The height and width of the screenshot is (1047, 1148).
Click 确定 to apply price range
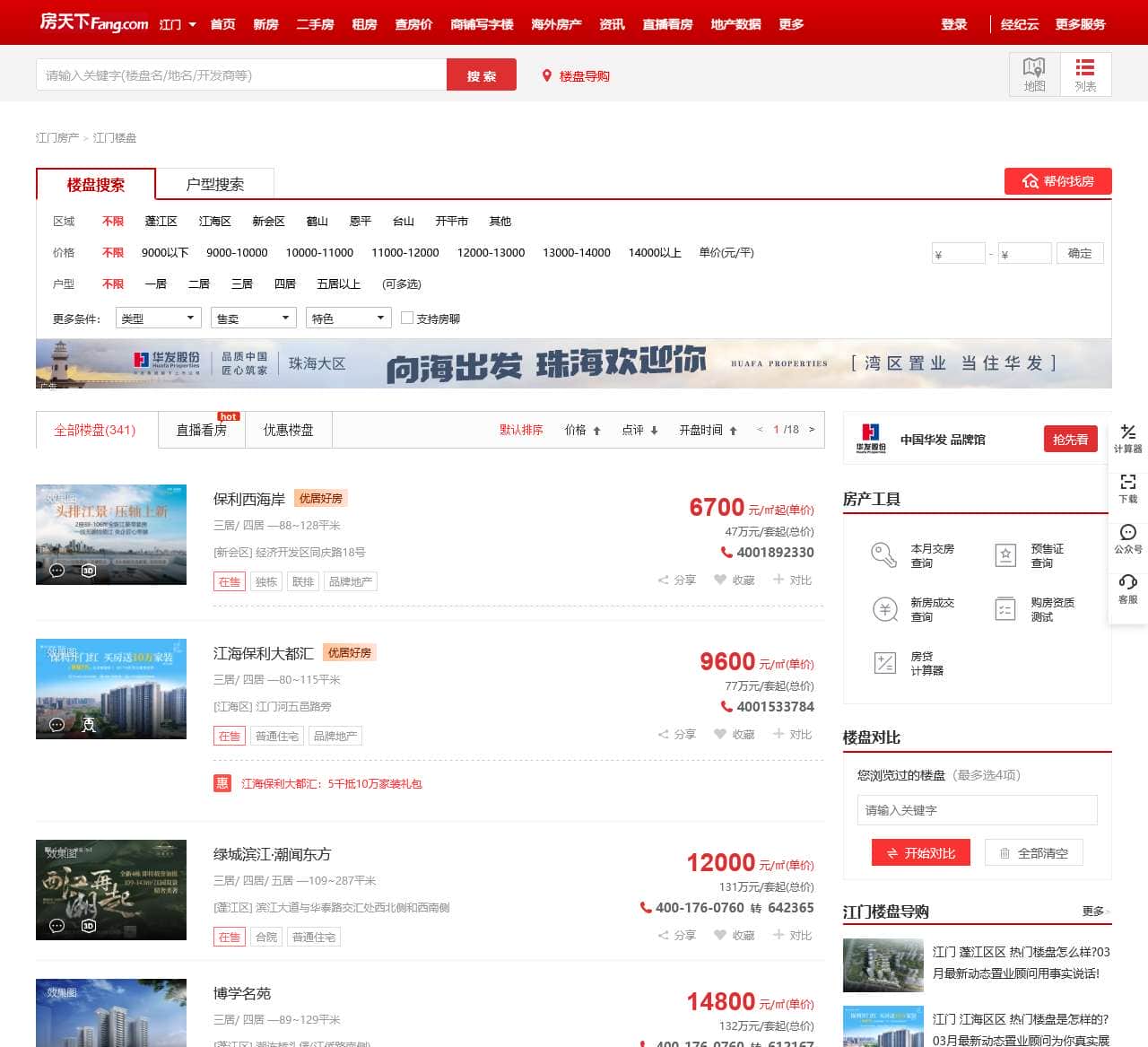click(1080, 253)
